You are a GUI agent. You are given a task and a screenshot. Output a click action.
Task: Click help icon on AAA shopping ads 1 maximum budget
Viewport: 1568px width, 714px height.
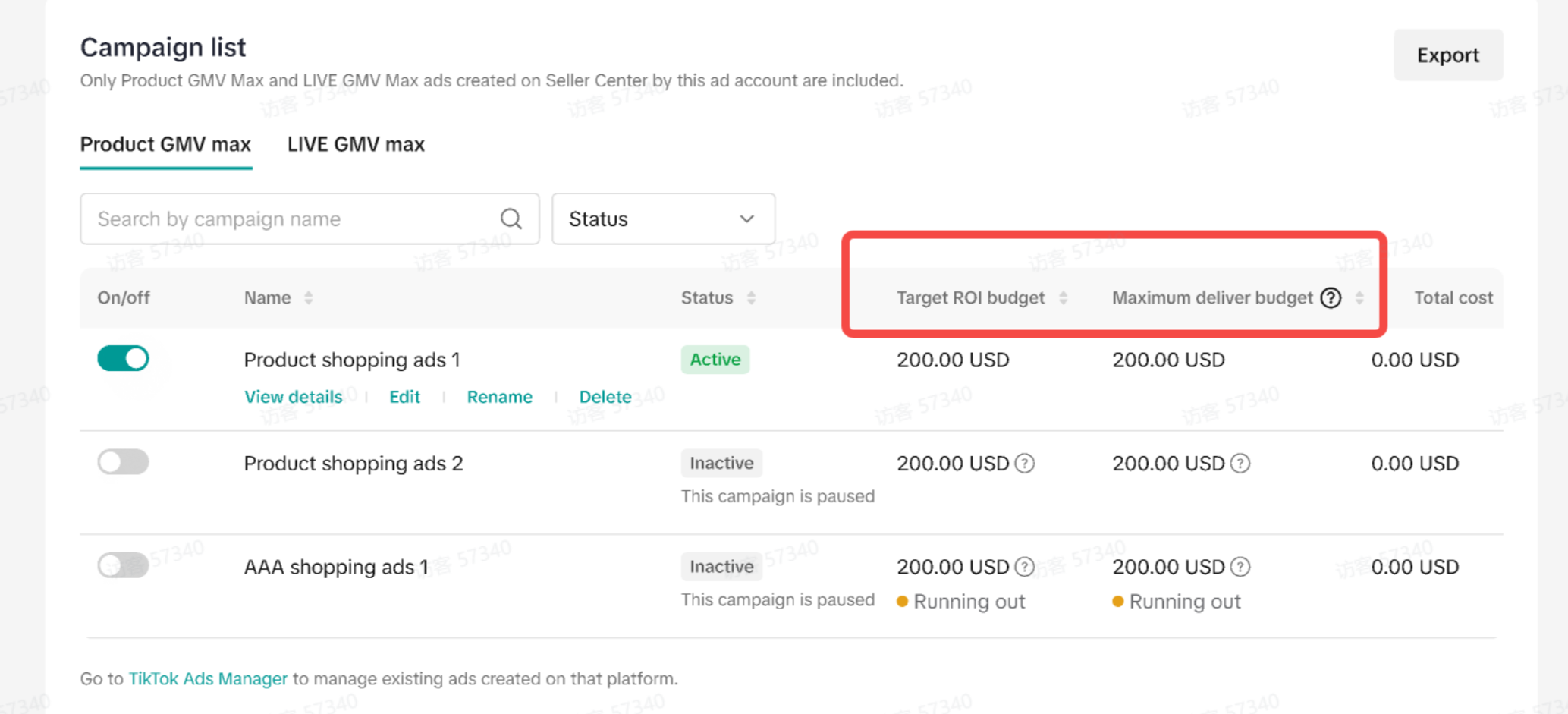click(x=1240, y=567)
